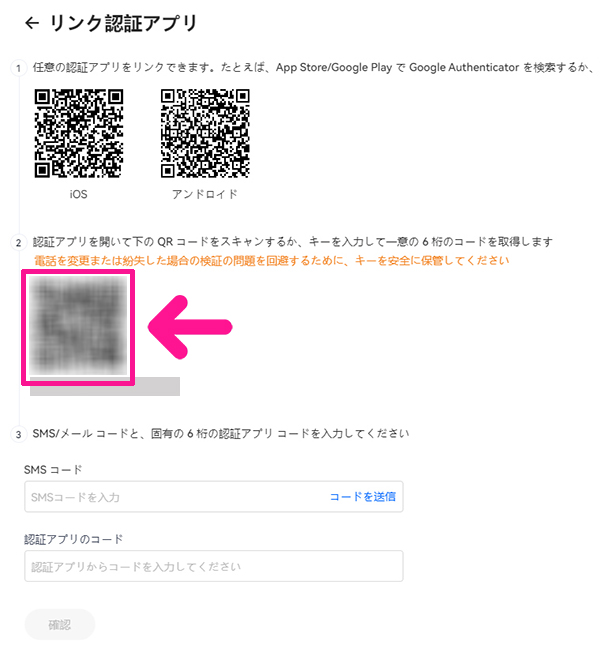The height and width of the screenshot is (656, 600).
Task: Click the orange key safekeeping warning text
Action: [272, 261]
